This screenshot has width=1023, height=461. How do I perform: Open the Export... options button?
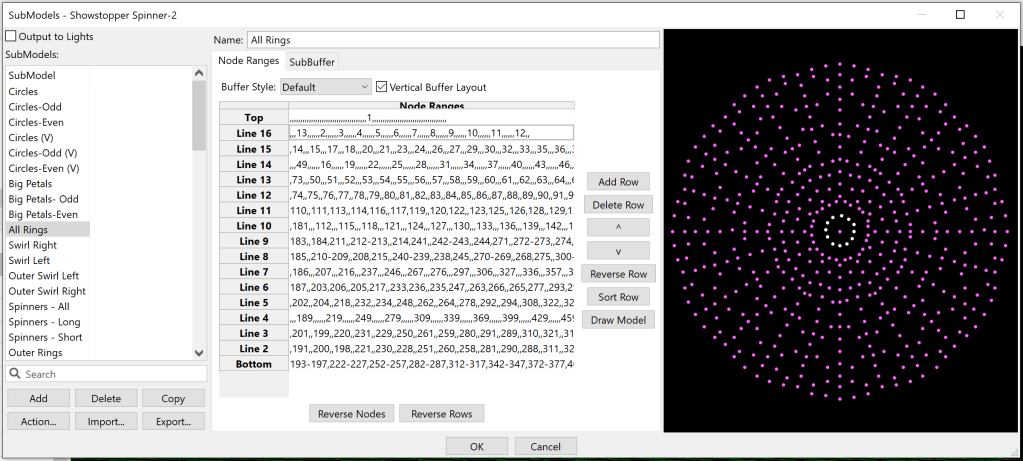(x=173, y=421)
